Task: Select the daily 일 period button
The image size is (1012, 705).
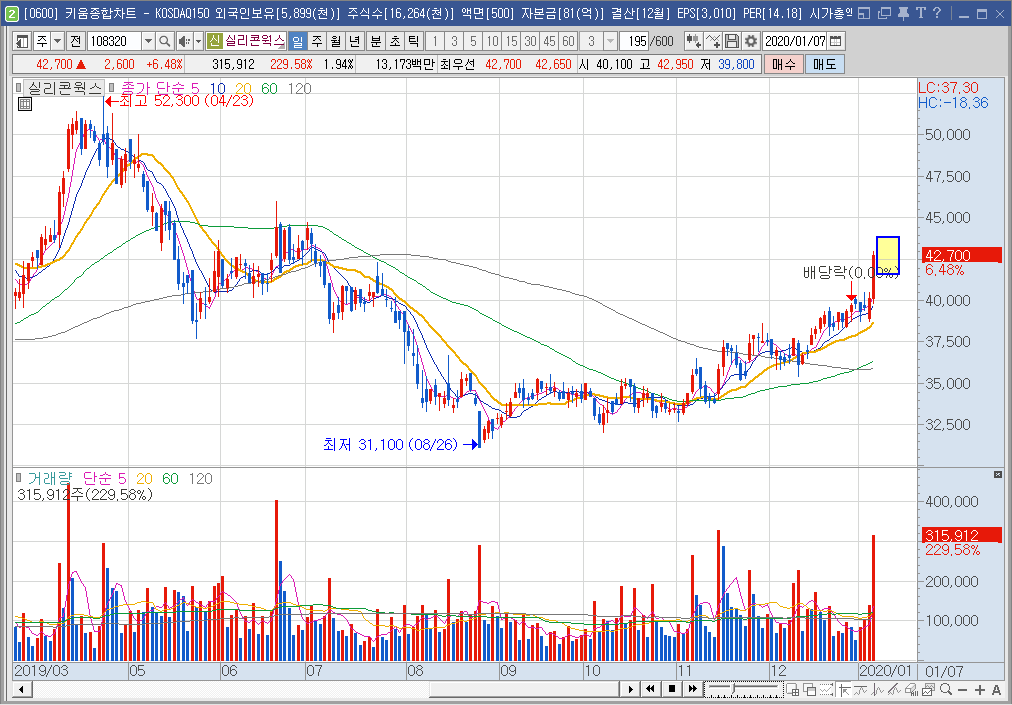Action: pos(298,41)
